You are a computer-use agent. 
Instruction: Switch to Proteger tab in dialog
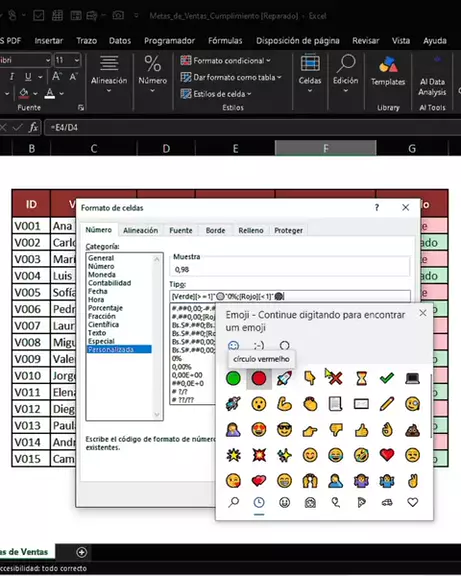[288, 230]
